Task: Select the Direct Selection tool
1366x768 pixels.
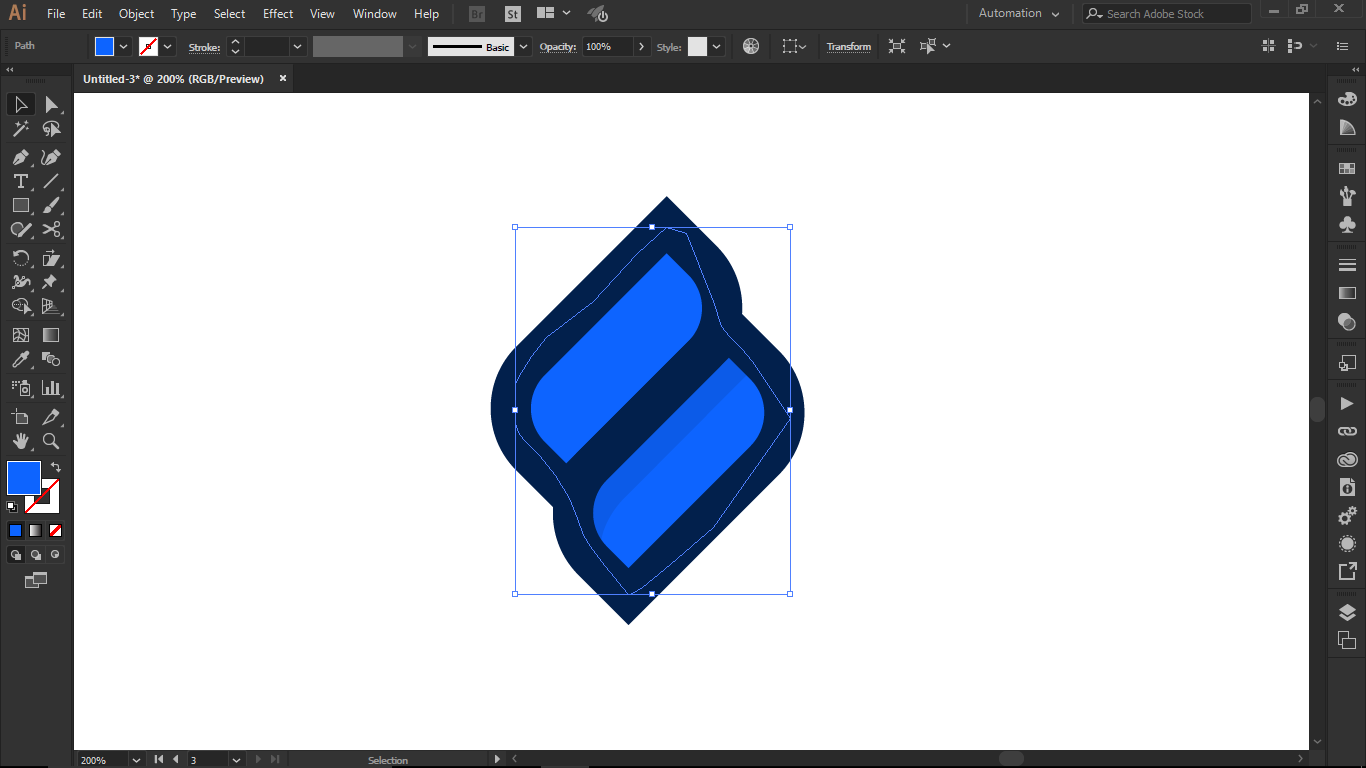Action: 51,105
